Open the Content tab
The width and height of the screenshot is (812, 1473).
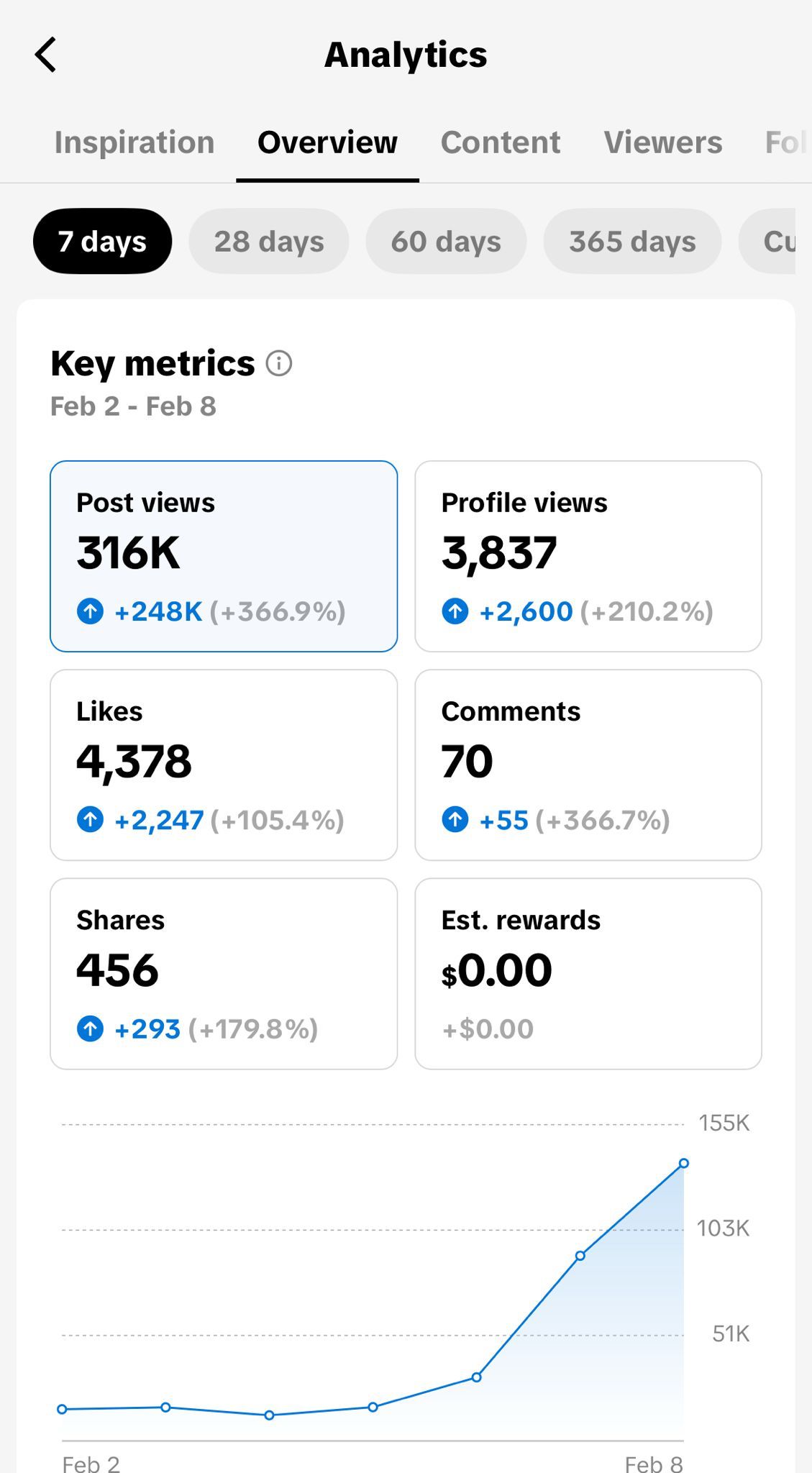point(500,142)
